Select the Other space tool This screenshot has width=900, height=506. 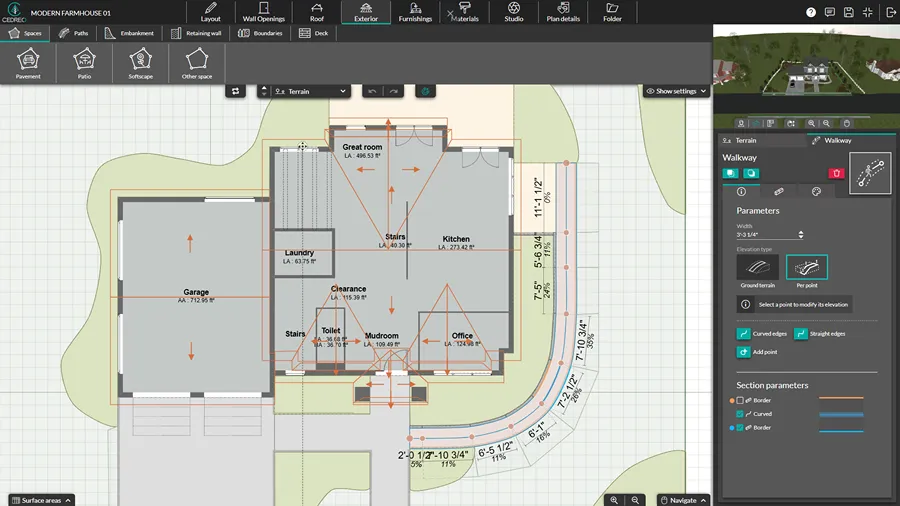[197, 64]
